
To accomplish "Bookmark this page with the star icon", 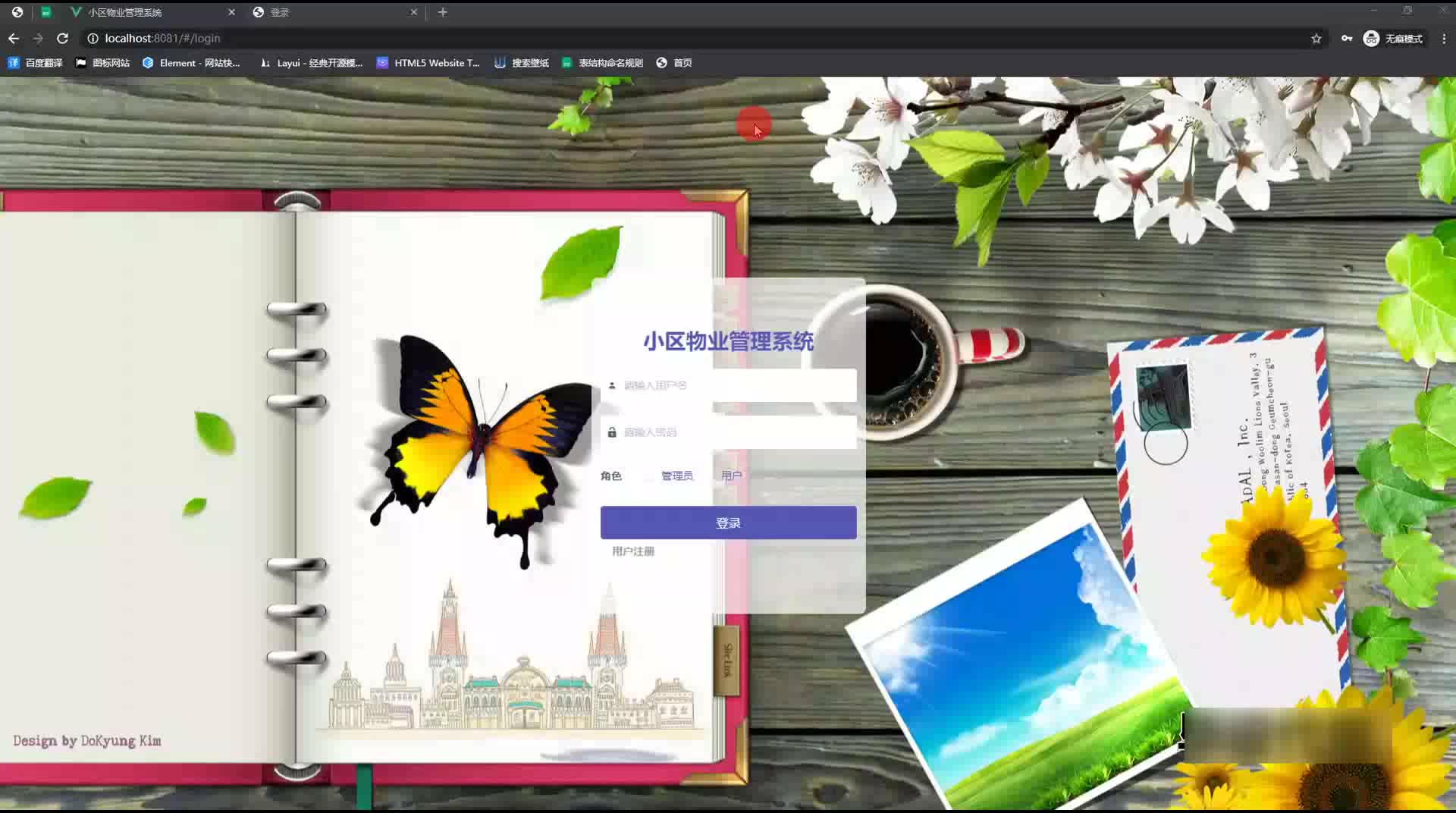I will coord(1316,39).
